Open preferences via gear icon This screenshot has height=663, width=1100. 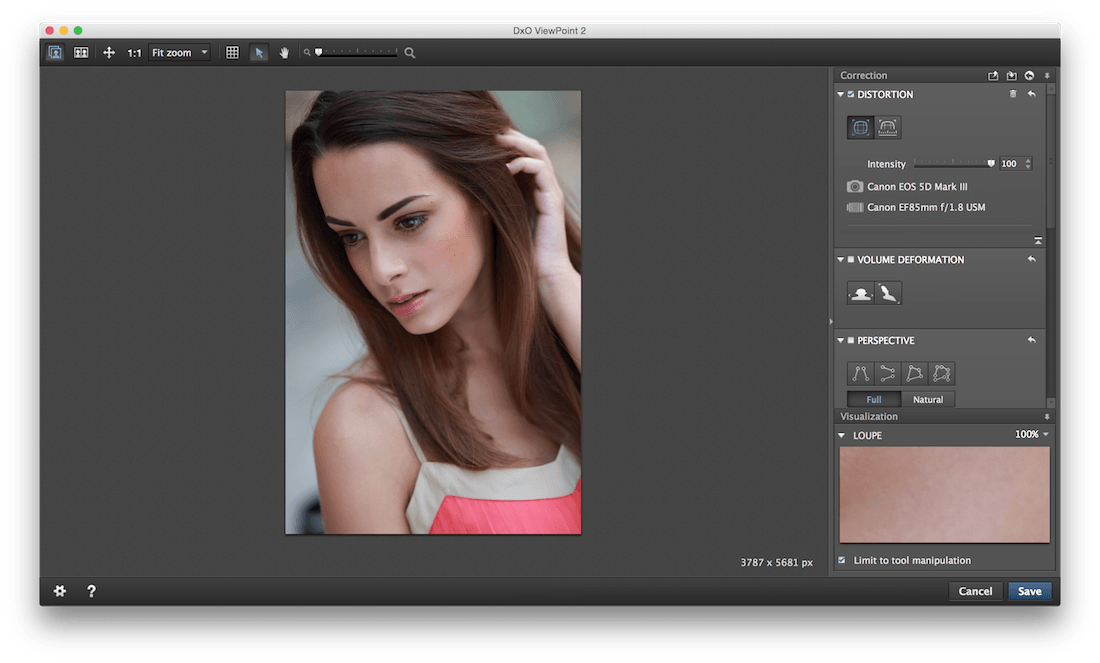(x=60, y=591)
